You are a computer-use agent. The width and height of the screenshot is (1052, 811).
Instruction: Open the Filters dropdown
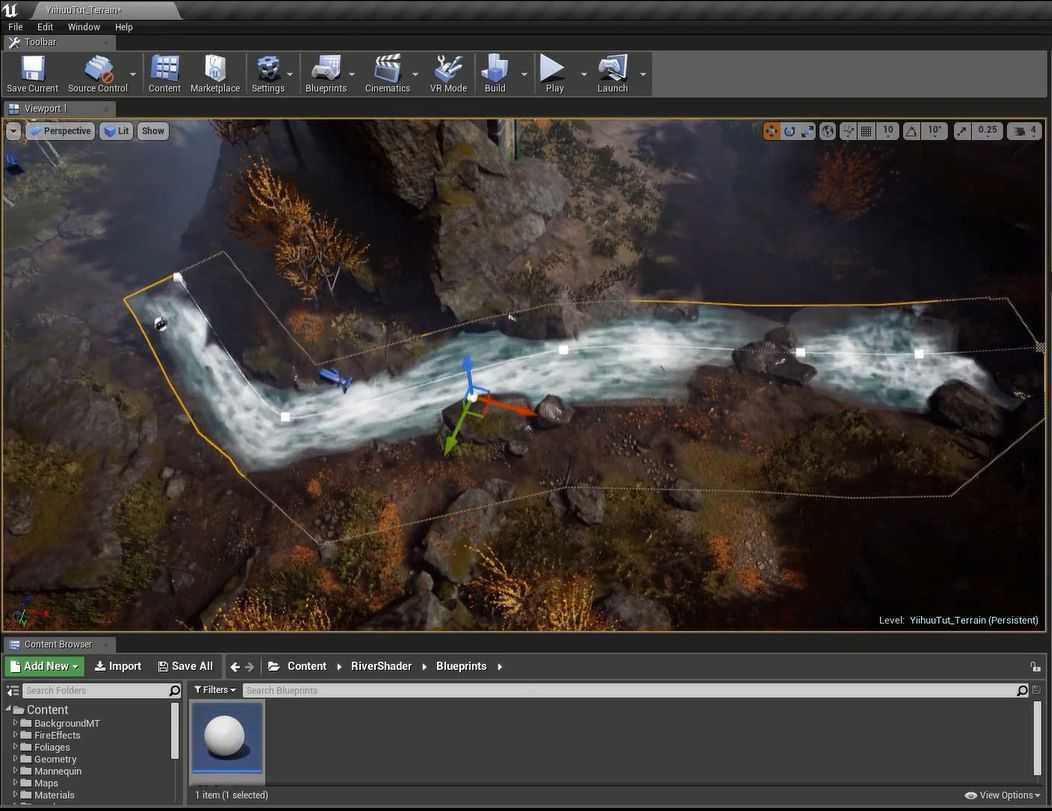215,690
